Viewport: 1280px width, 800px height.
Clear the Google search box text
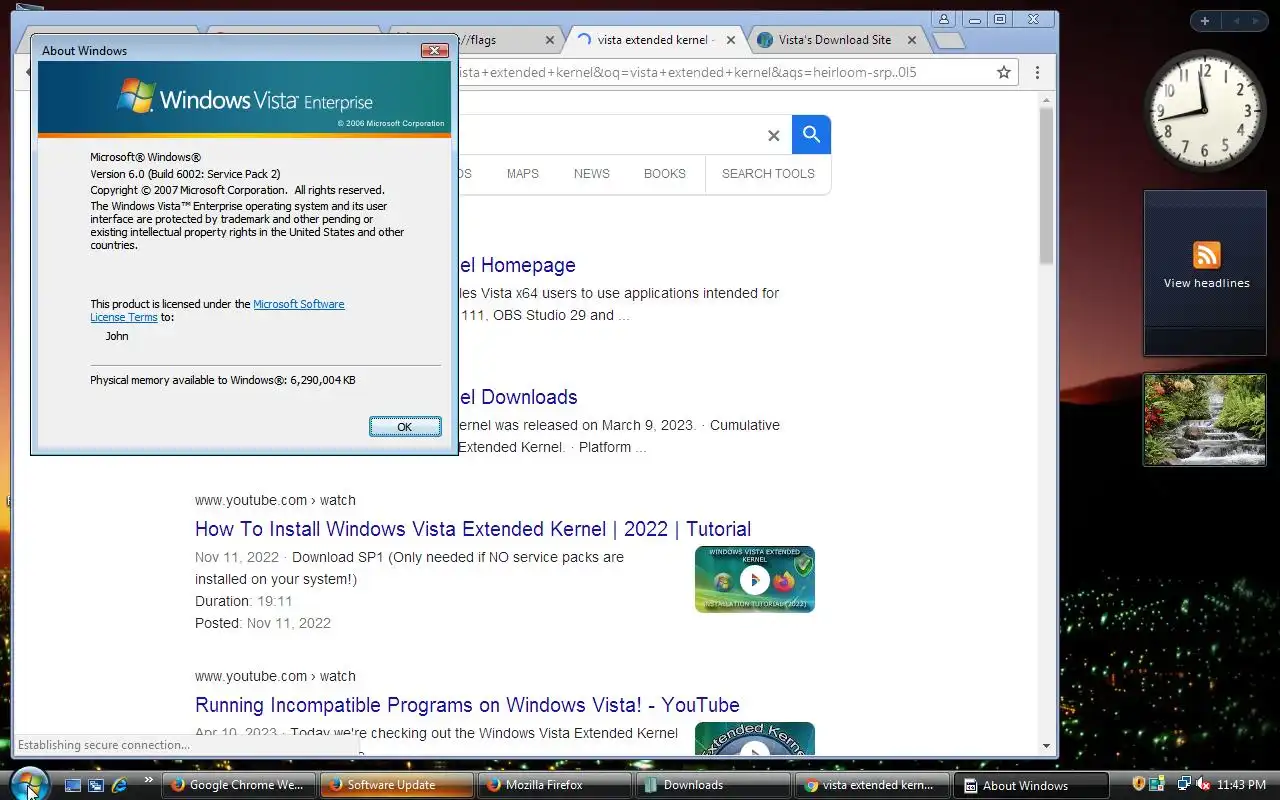click(x=773, y=135)
